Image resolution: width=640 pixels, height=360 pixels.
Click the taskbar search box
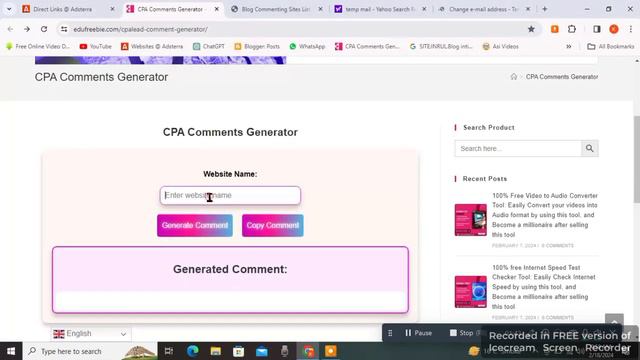tap(90, 351)
